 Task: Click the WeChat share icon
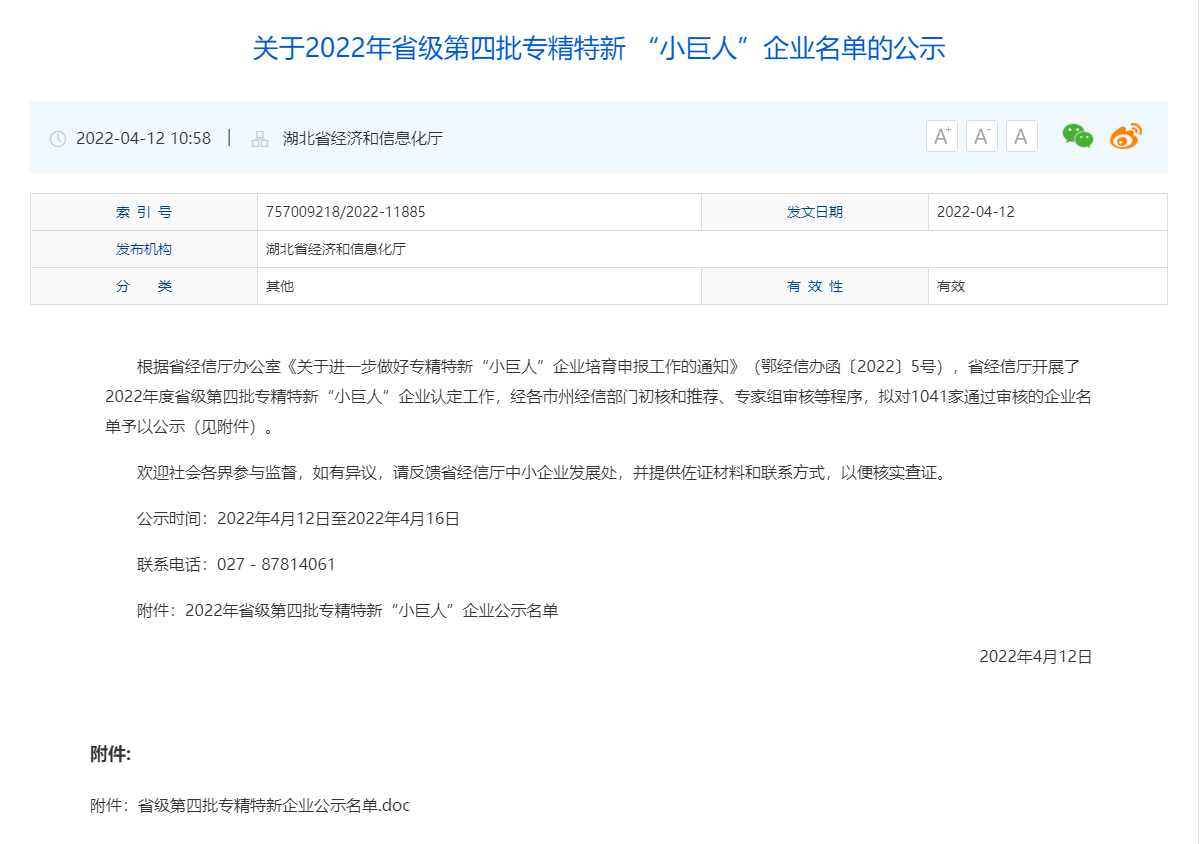click(x=1077, y=137)
